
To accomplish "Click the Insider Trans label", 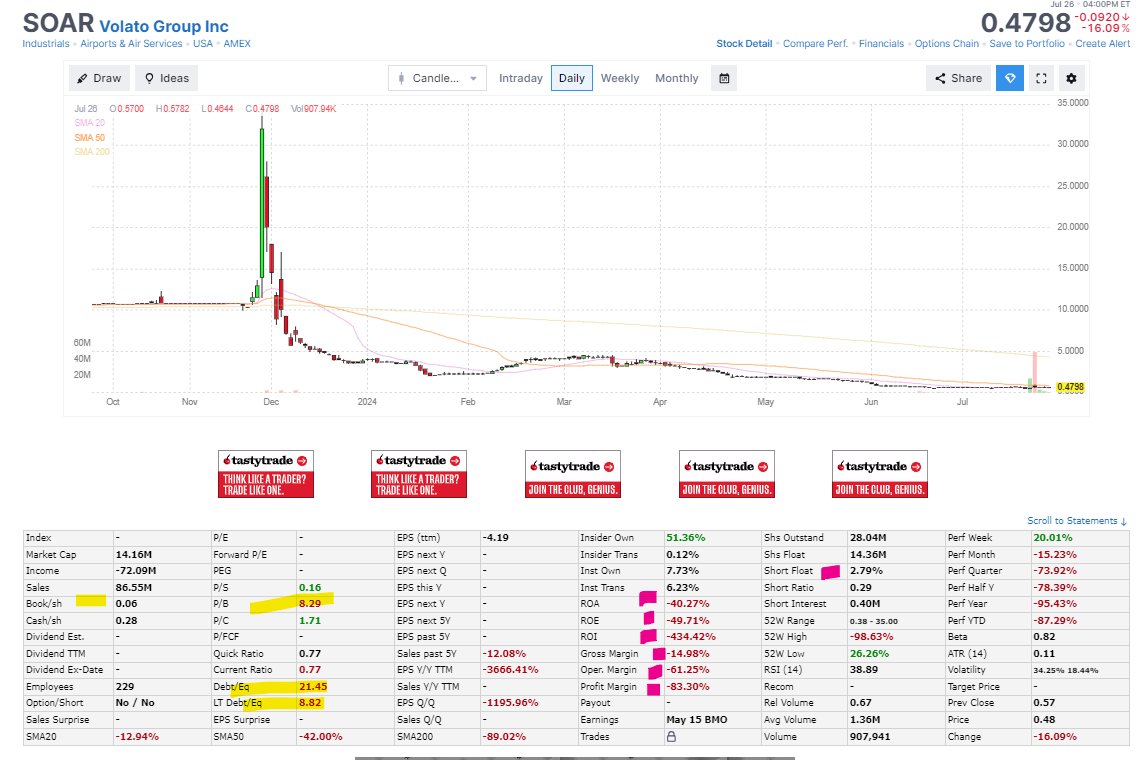I will pos(609,555).
